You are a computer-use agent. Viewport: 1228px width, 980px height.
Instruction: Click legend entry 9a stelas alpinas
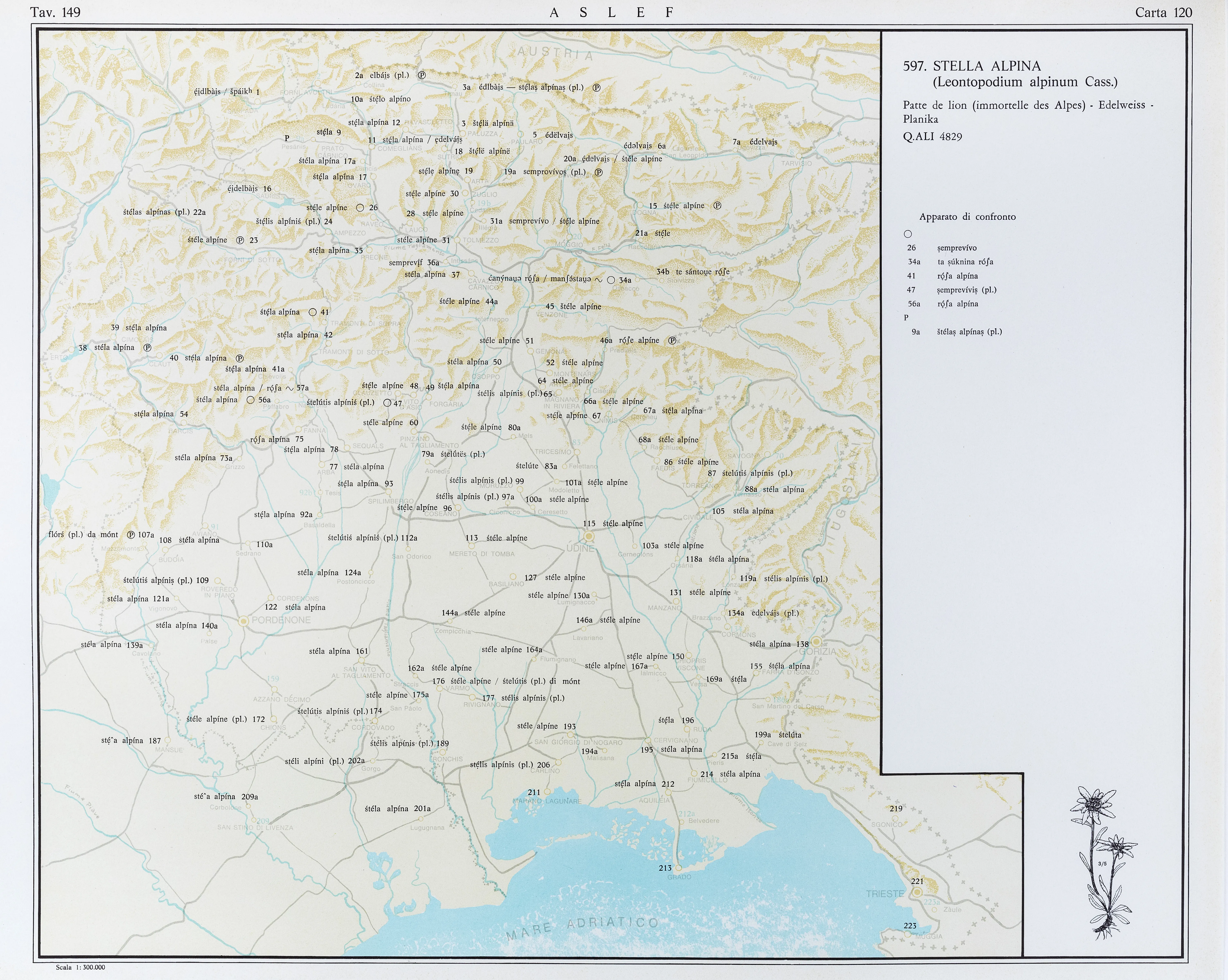click(x=956, y=332)
